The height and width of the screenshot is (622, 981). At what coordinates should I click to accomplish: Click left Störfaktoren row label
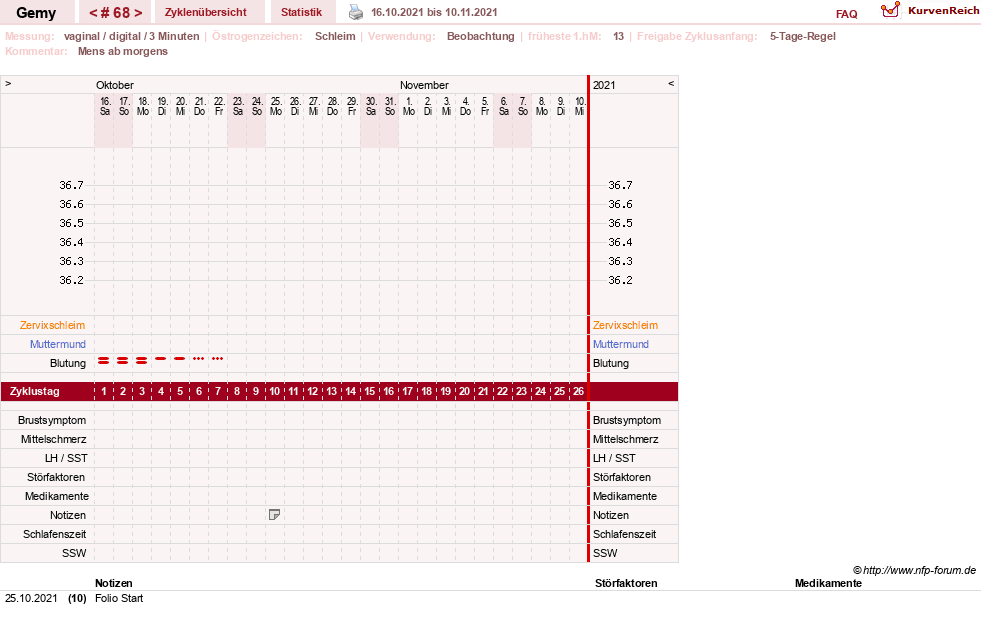[x=56, y=477]
